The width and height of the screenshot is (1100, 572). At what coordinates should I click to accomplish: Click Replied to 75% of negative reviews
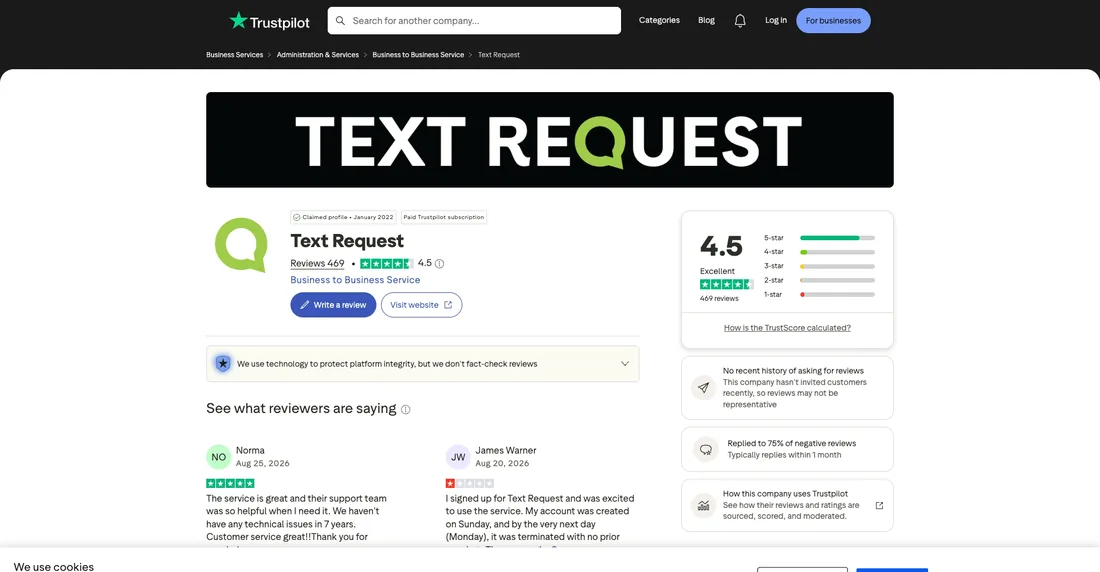click(791, 444)
